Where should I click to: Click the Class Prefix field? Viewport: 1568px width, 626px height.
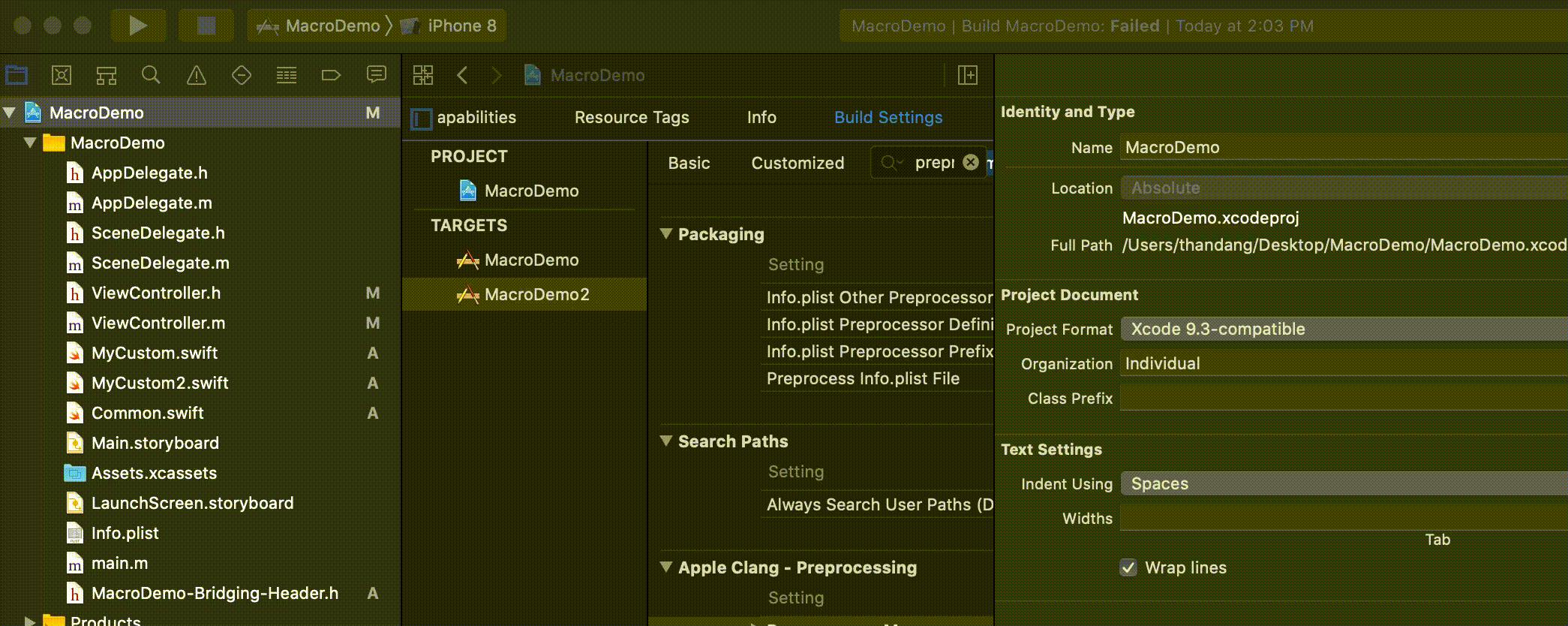click(1344, 398)
